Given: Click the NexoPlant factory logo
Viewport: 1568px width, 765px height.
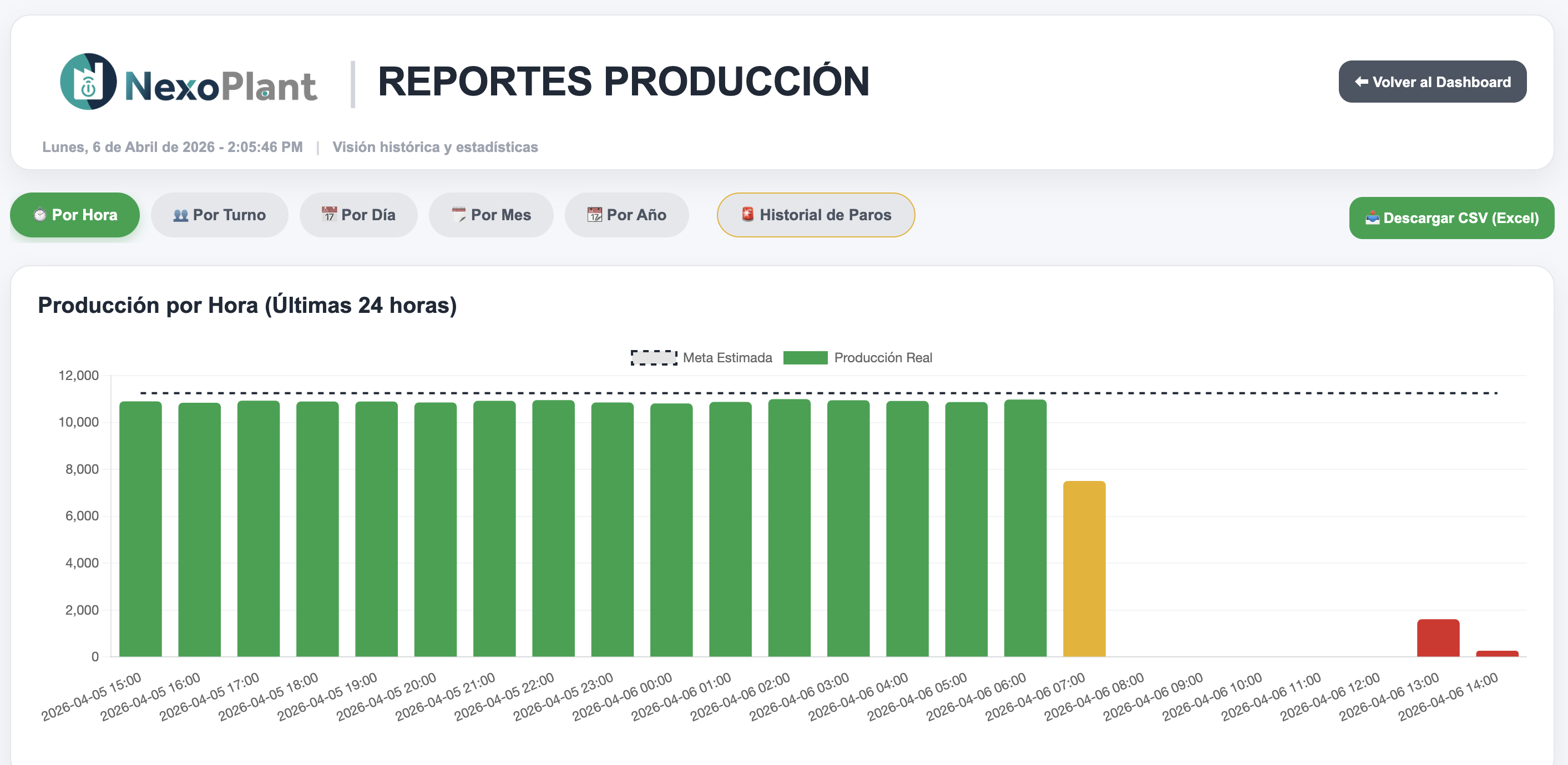Looking at the screenshot, I should click(x=89, y=82).
